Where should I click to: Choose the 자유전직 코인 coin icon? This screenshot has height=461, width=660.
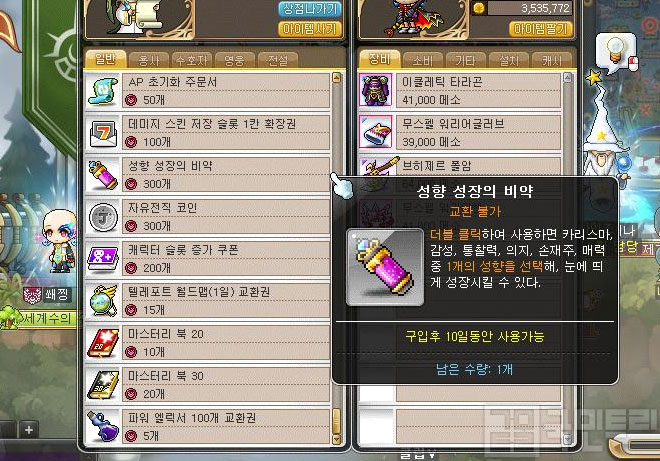click(x=102, y=217)
